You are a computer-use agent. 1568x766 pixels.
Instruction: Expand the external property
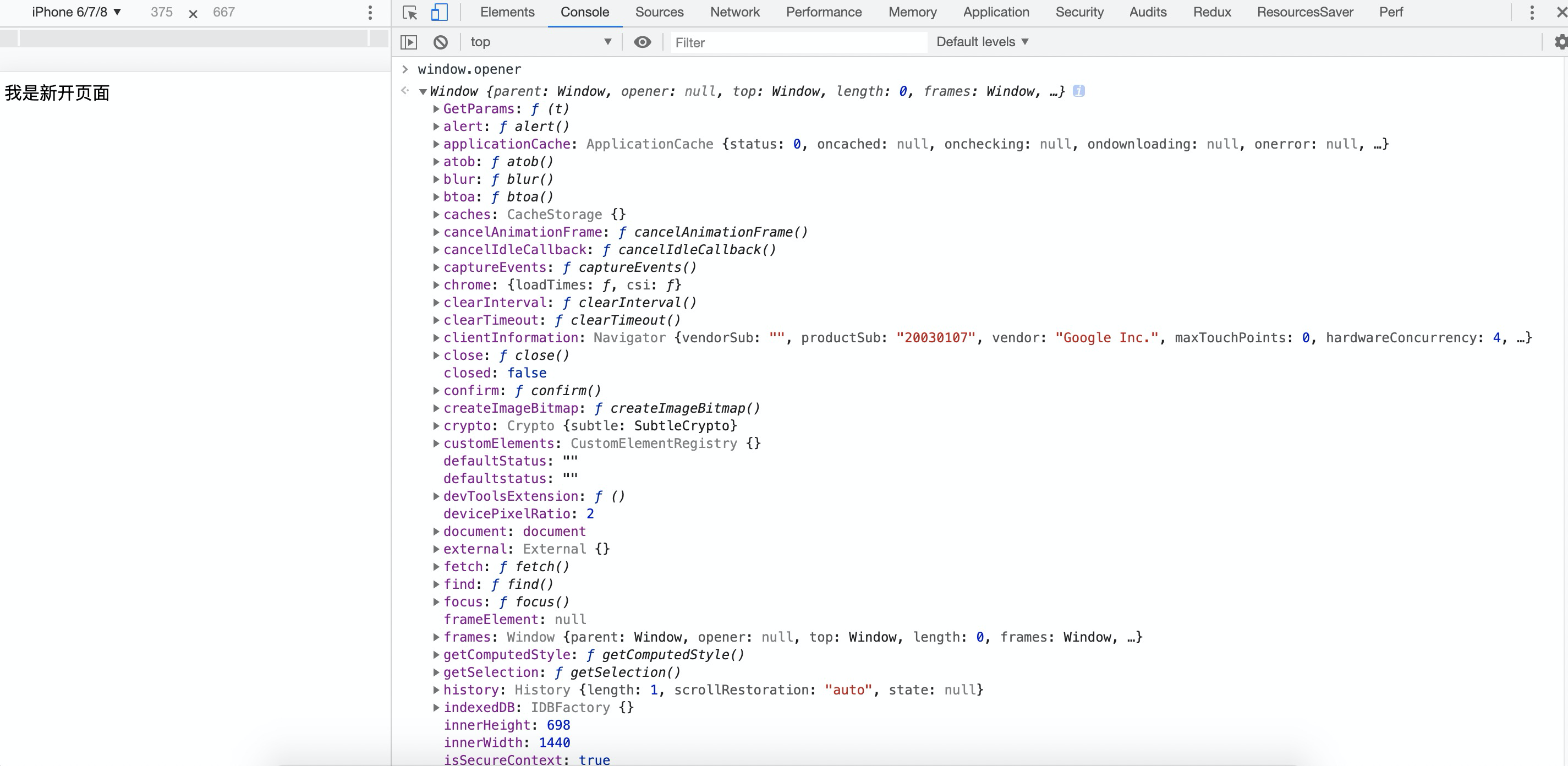pos(436,549)
